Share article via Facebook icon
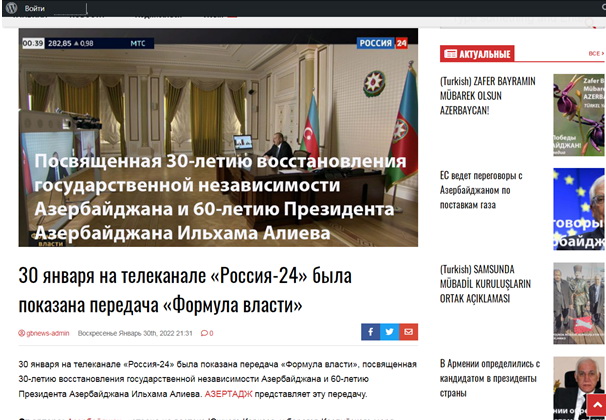This screenshot has height=420, width=606. (x=370, y=332)
